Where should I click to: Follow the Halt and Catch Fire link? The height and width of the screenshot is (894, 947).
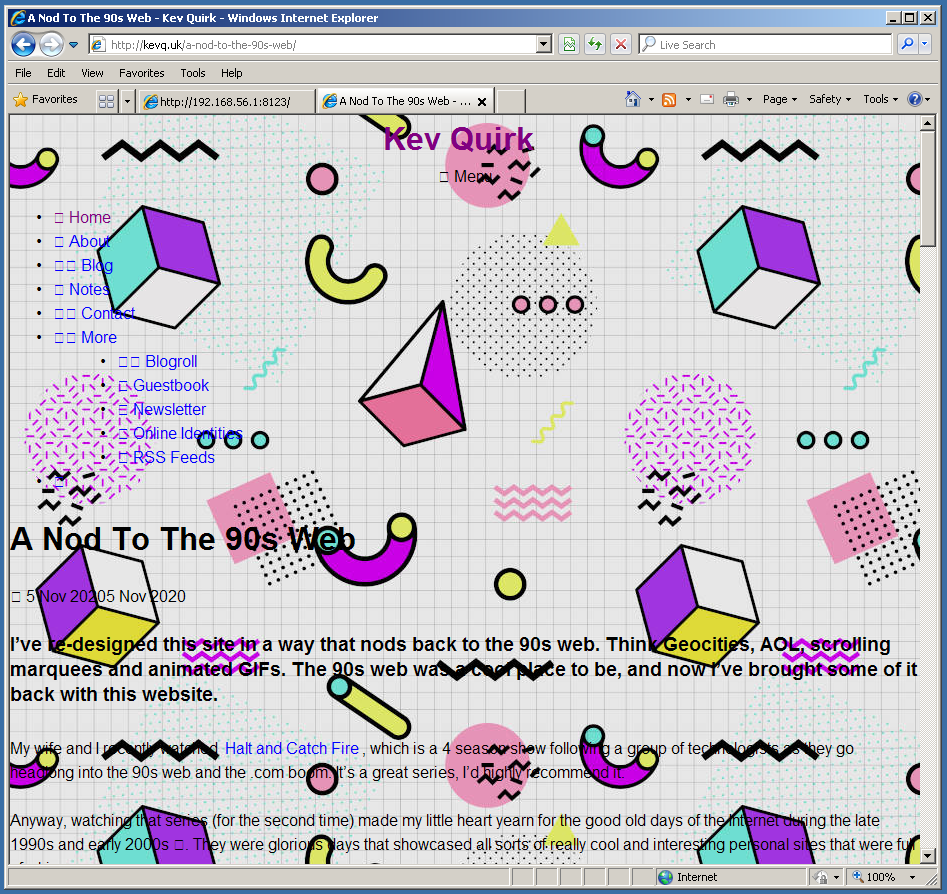click(x=291, y=748)
